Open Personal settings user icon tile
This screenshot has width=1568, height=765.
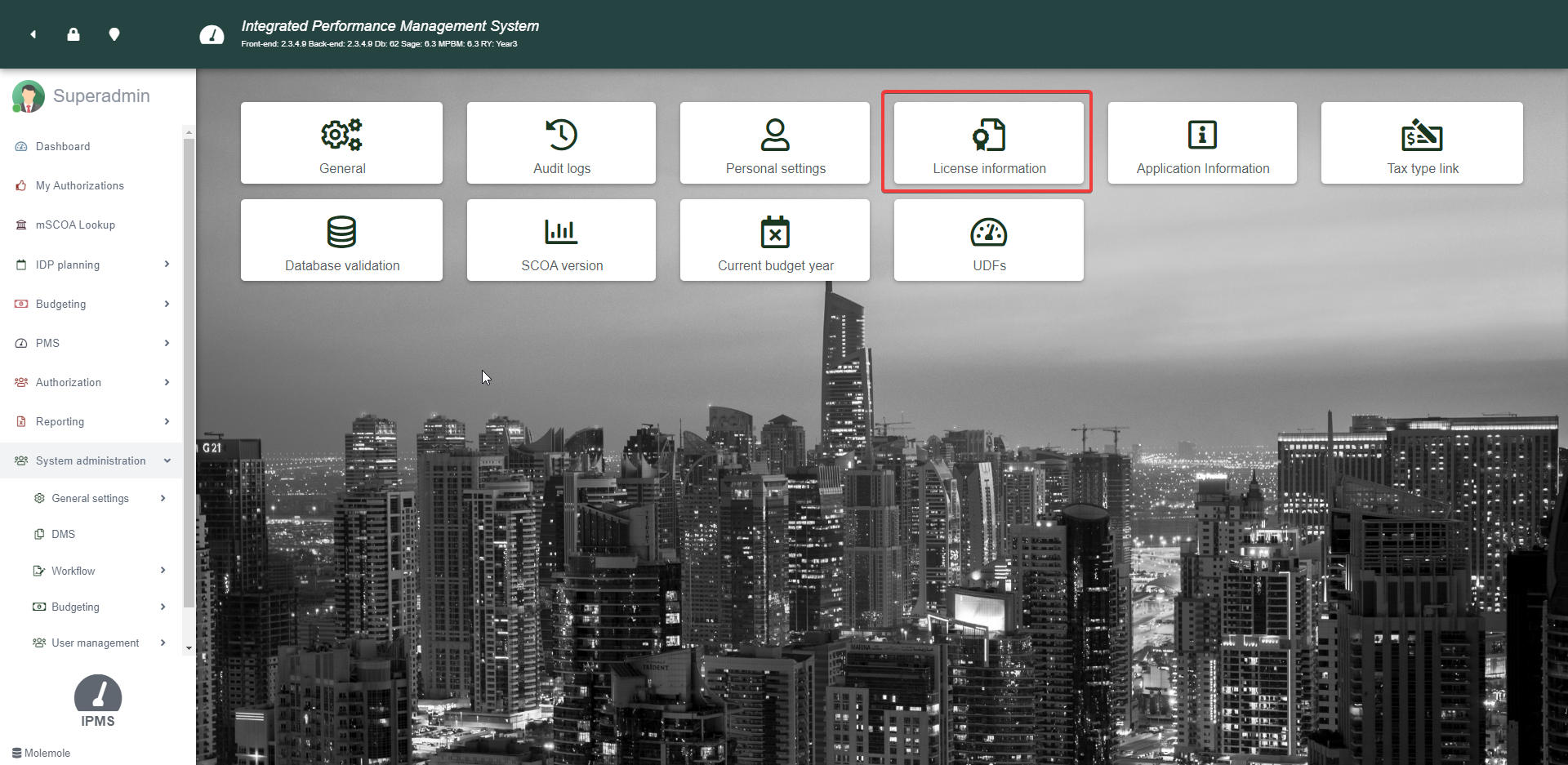tap(775, 143)
